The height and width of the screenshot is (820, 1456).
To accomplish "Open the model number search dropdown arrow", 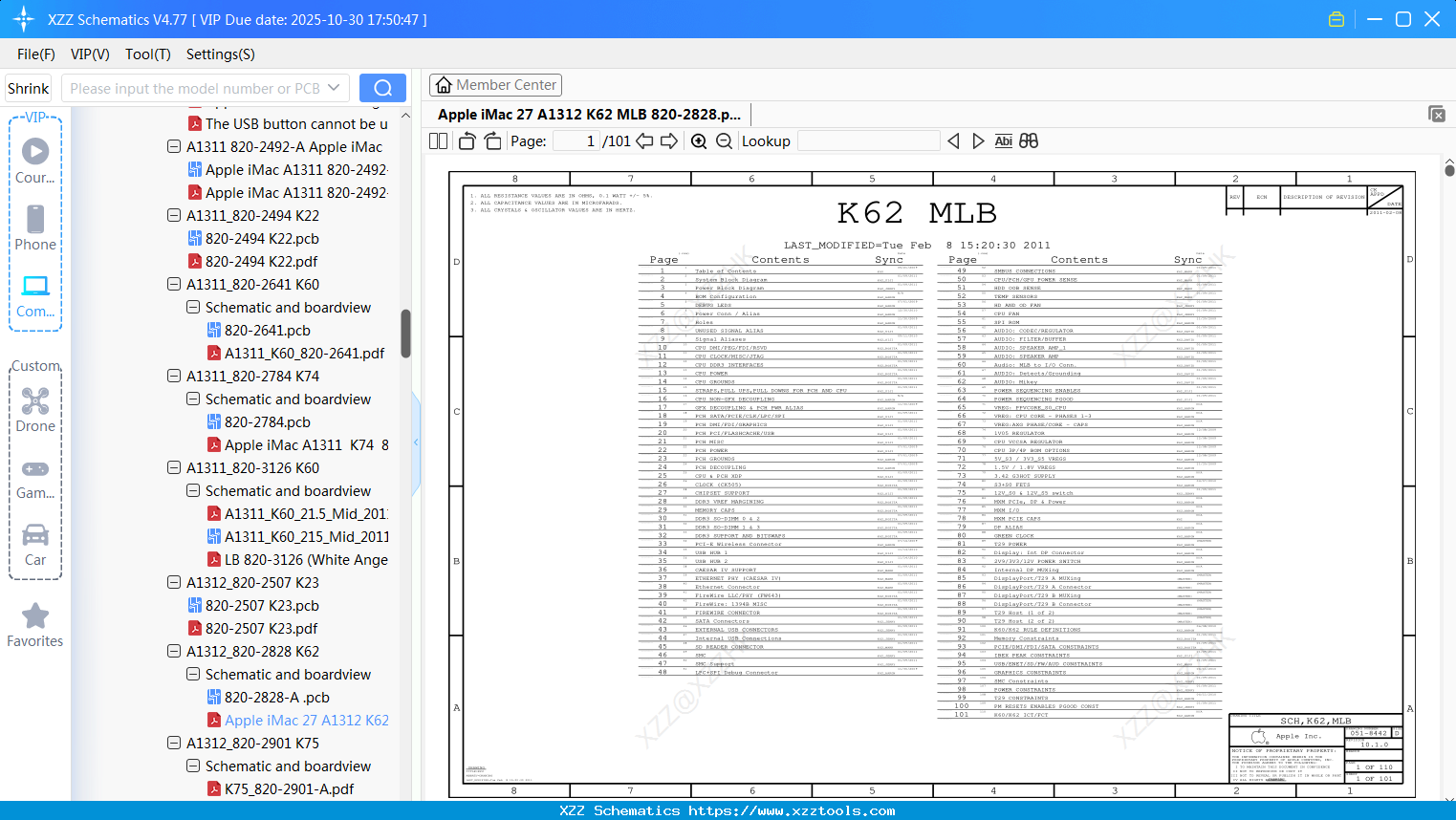I will pyautogui.click(x=334, y=88).
